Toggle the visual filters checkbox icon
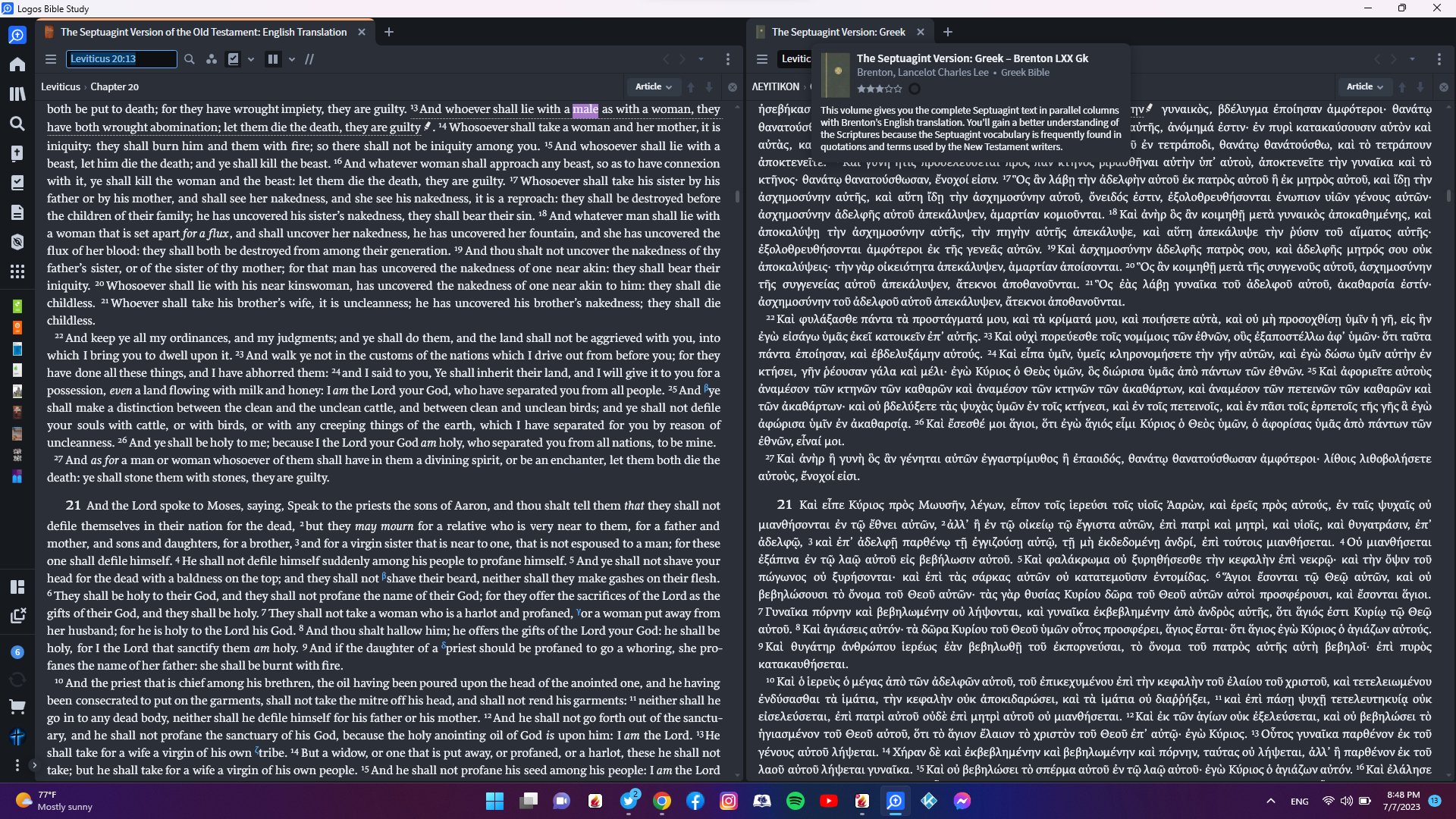The height and width of the screenshot is (819, 1456). pyautogui.click(x=234, y=59)
